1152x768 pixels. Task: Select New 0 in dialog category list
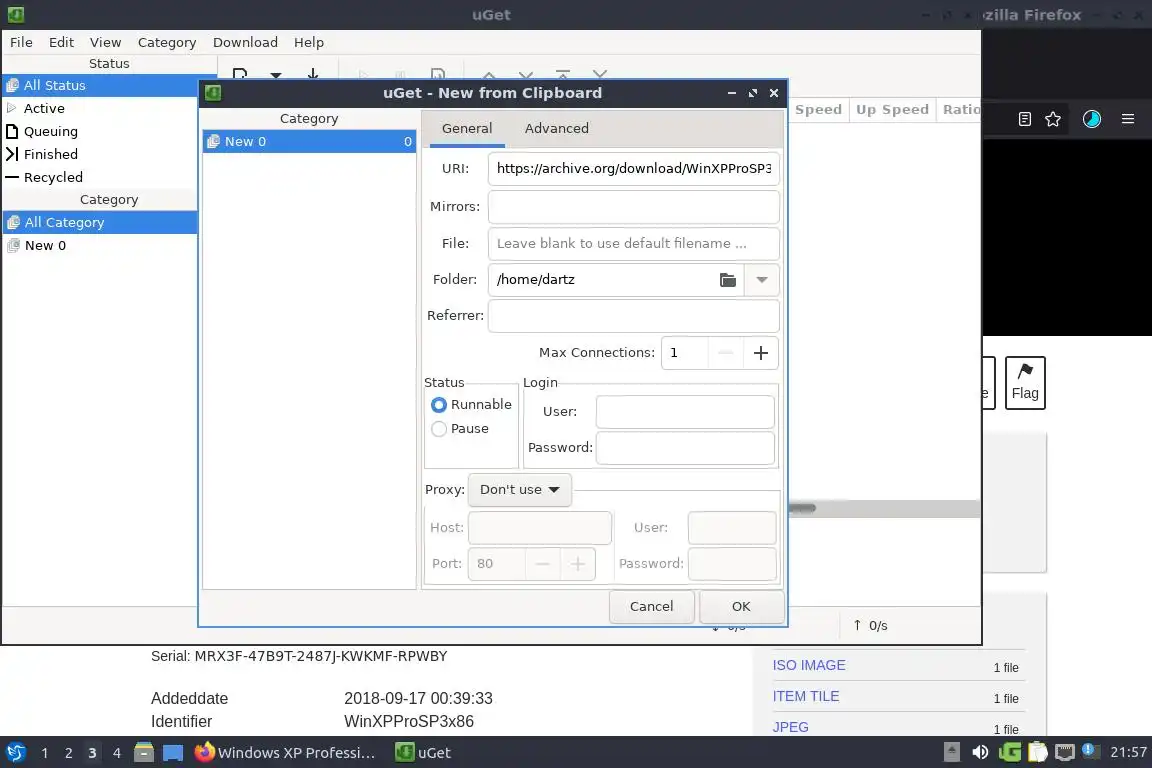pyautogui.click(x=309, y=141)
